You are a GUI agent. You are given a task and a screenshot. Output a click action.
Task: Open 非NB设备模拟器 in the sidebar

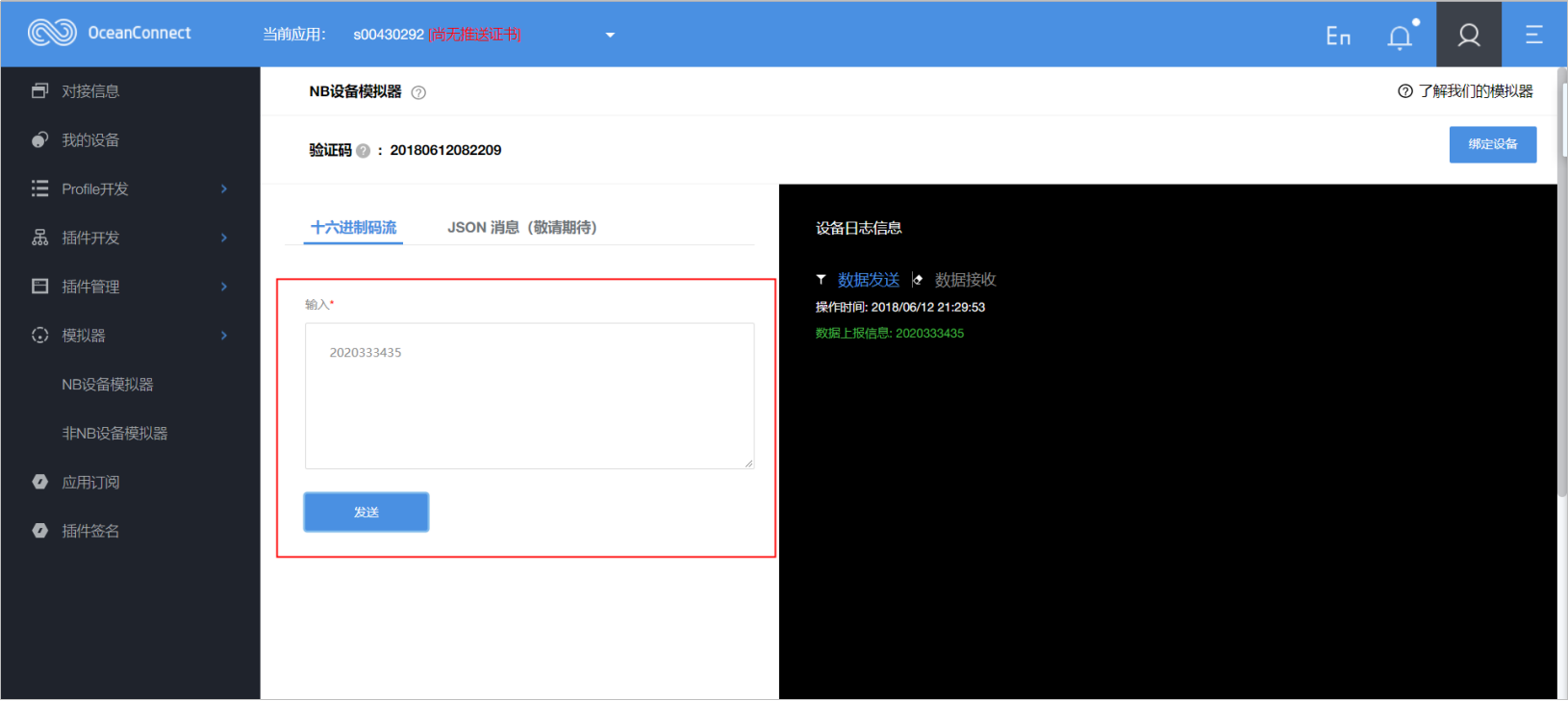tap(114, 433)
